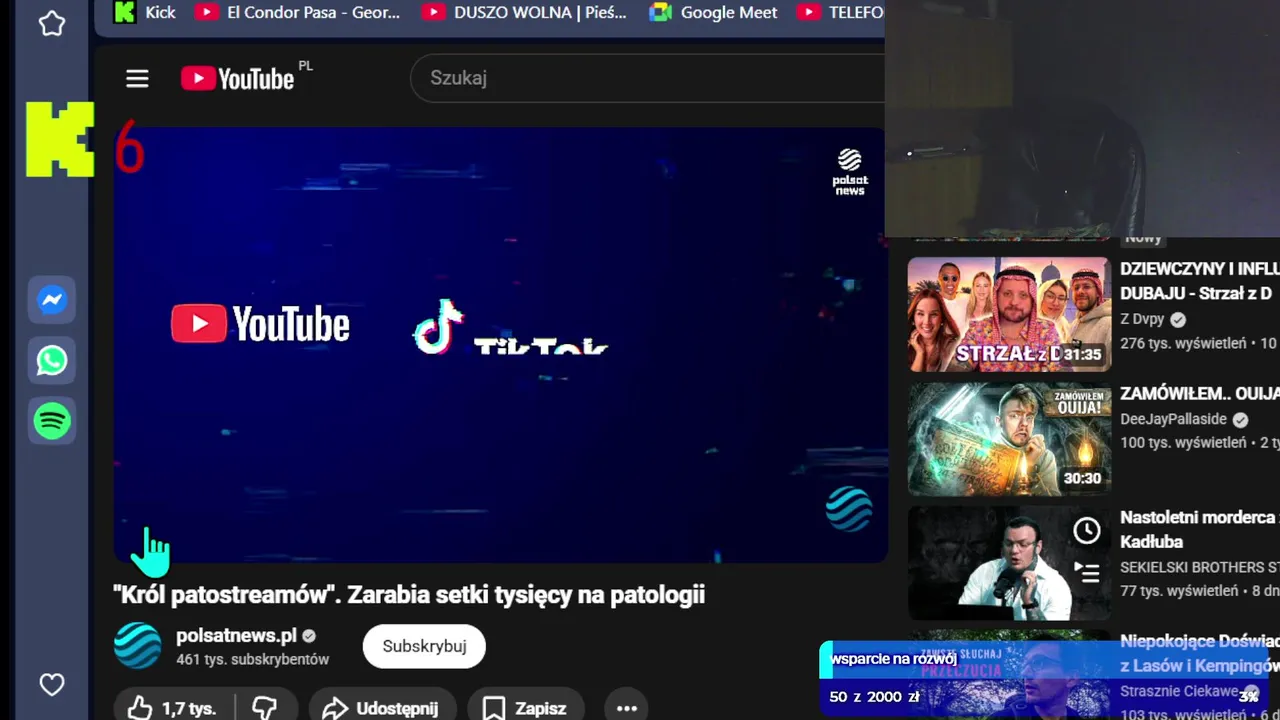The height and width of the screenshot is (720, 1280).
Task: Click the video title 'Król patostreamów'
Action: [409, 594]
